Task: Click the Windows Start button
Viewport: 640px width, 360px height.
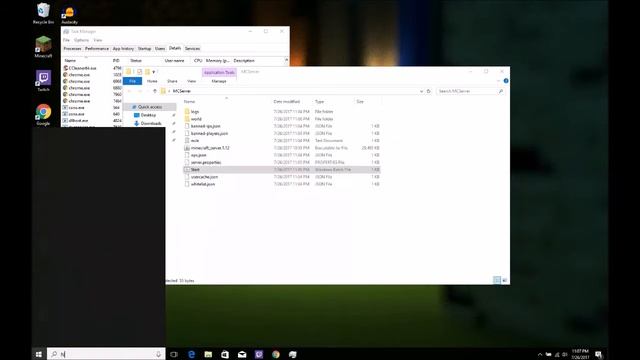Action: pos(39,354)
